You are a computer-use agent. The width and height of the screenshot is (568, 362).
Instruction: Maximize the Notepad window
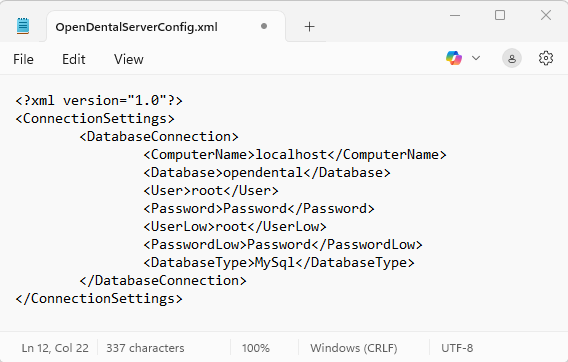pyautogui.click(x=500, y=15)
